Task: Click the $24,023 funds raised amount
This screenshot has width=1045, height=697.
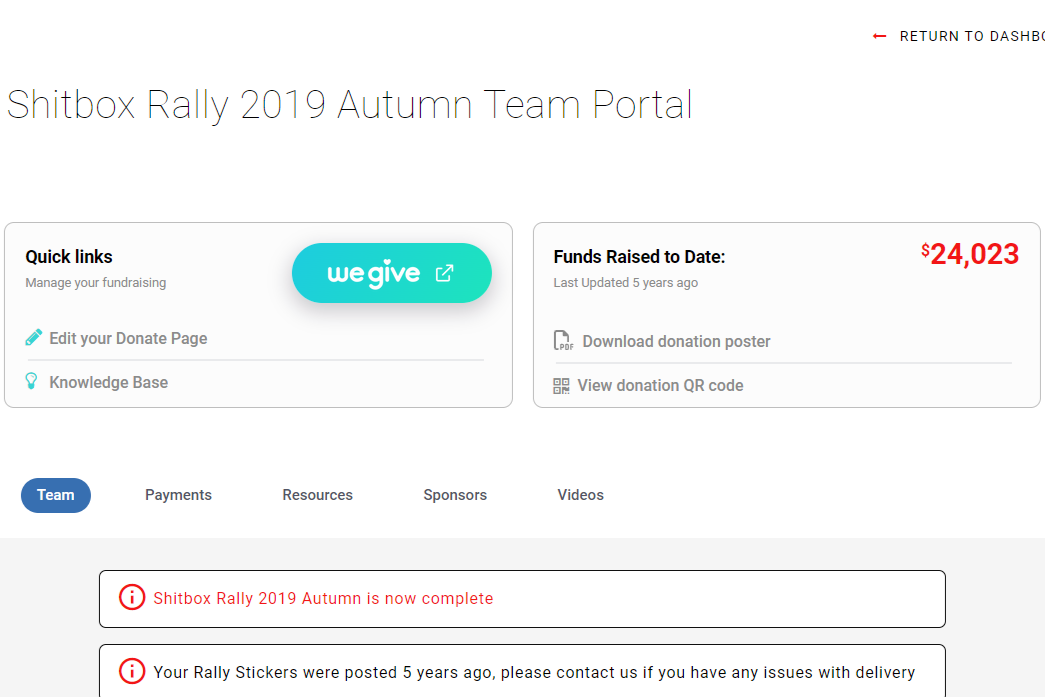Action: tap(971, 255)
